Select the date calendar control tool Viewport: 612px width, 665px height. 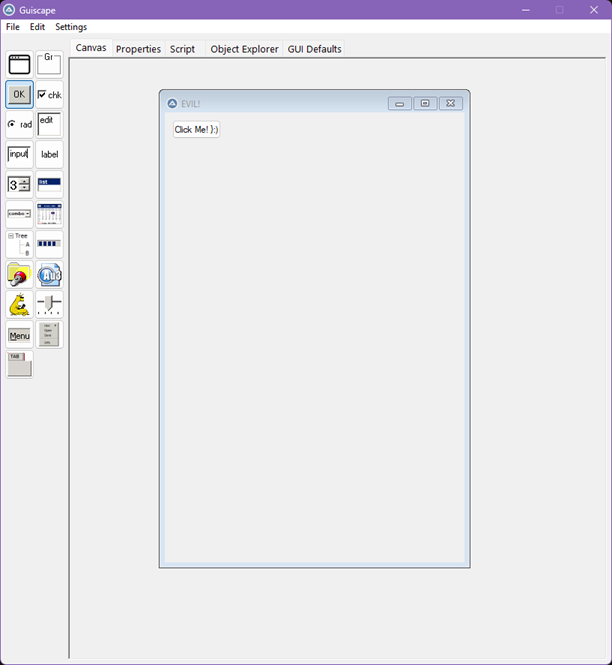point(49,215)
